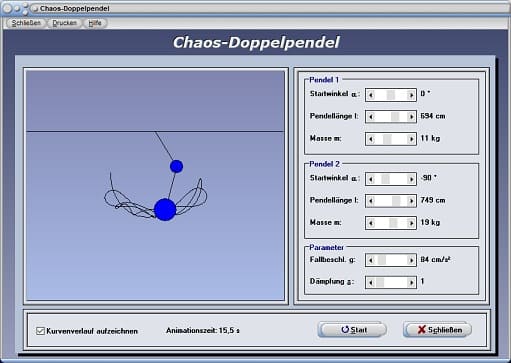The image size is (511, 363).
Task: Click the 594 cm length value
Action: [x=433, y=116]
